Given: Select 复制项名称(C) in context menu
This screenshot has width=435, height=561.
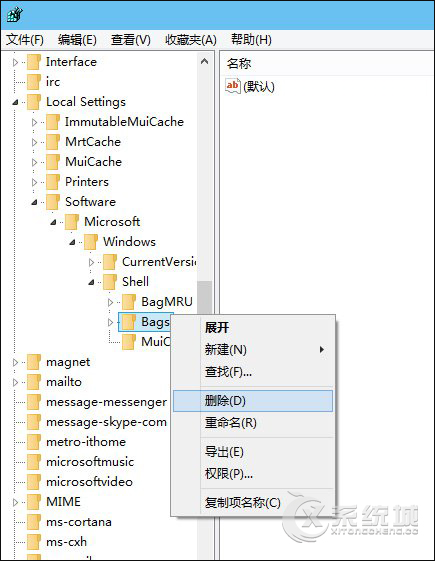Looking at the screenshot, I should point(253,503).
